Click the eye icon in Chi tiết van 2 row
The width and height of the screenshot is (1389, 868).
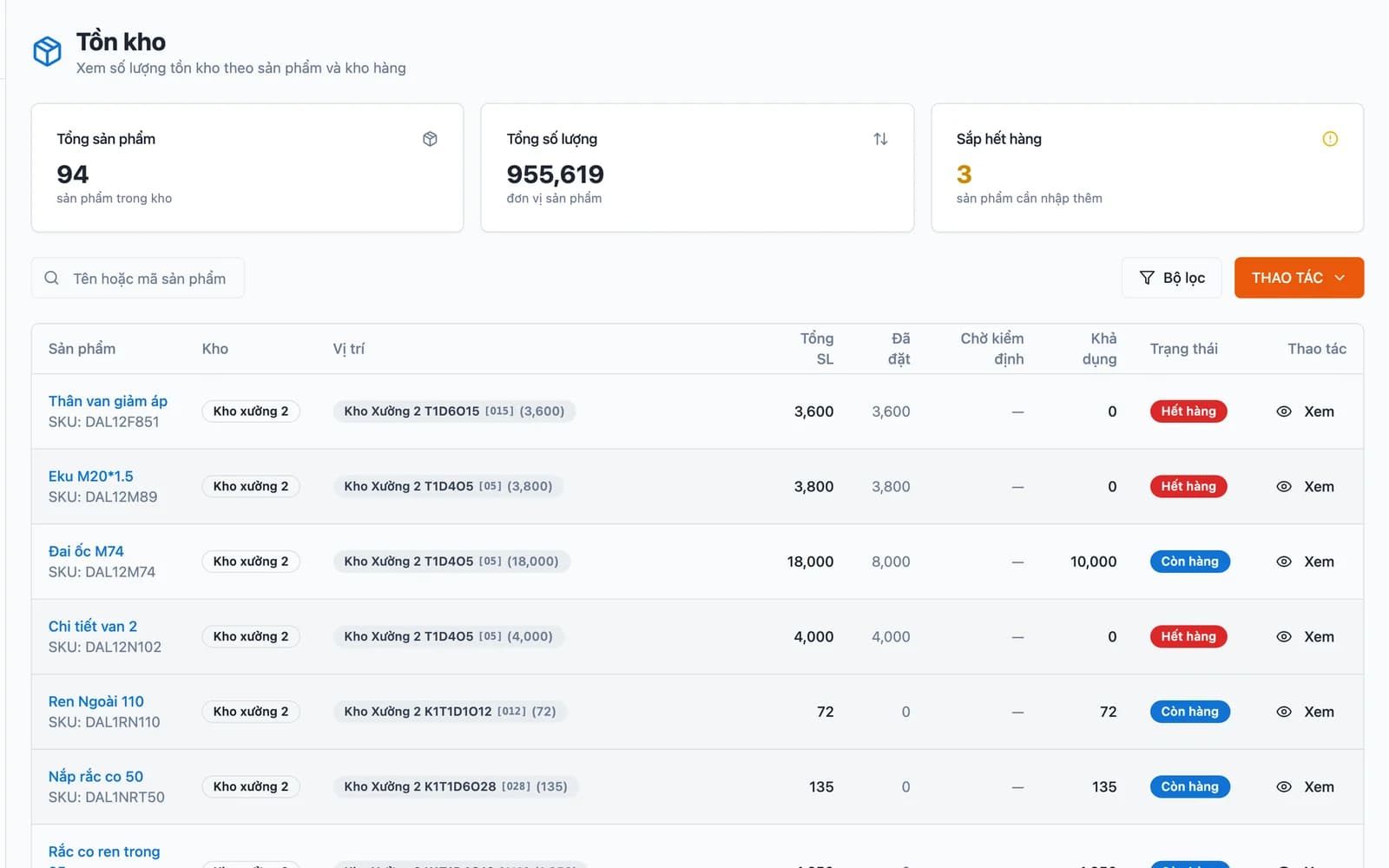1284,637
